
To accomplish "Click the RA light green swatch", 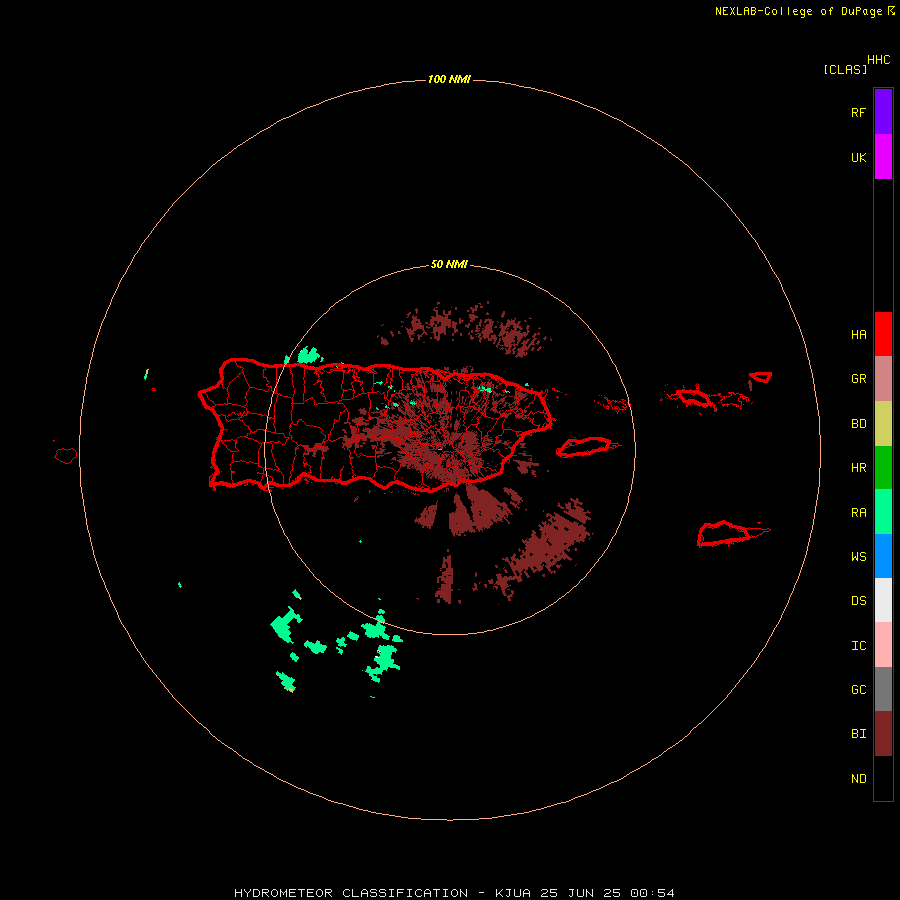I will pyautogui.click(x=883, y=512).
